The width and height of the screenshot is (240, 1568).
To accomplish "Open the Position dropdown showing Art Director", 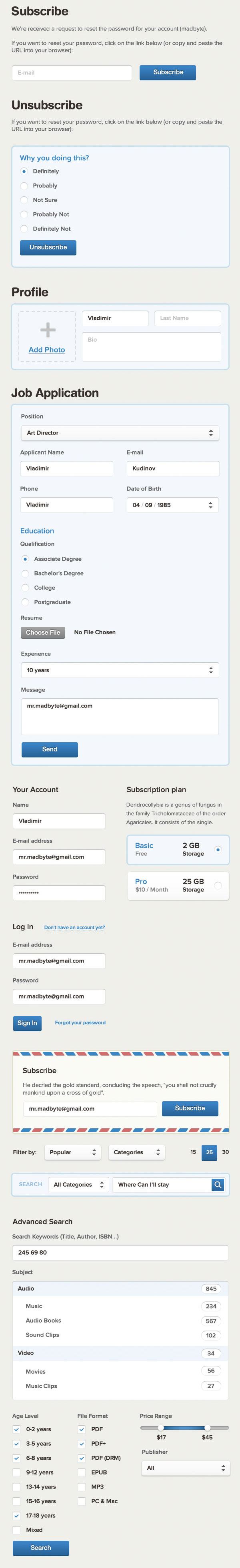I will click(x=119, y=433).
